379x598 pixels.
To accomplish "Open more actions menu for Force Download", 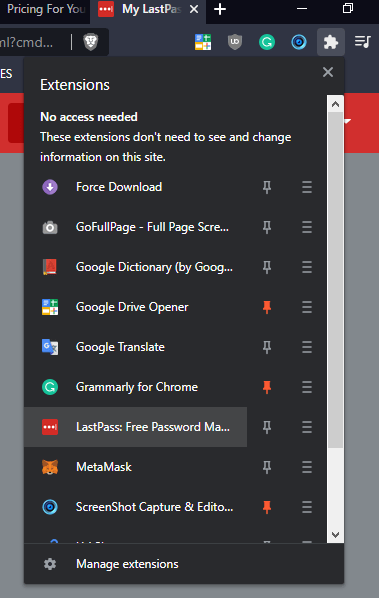I will pyautogui.click(x=307, y=187).
